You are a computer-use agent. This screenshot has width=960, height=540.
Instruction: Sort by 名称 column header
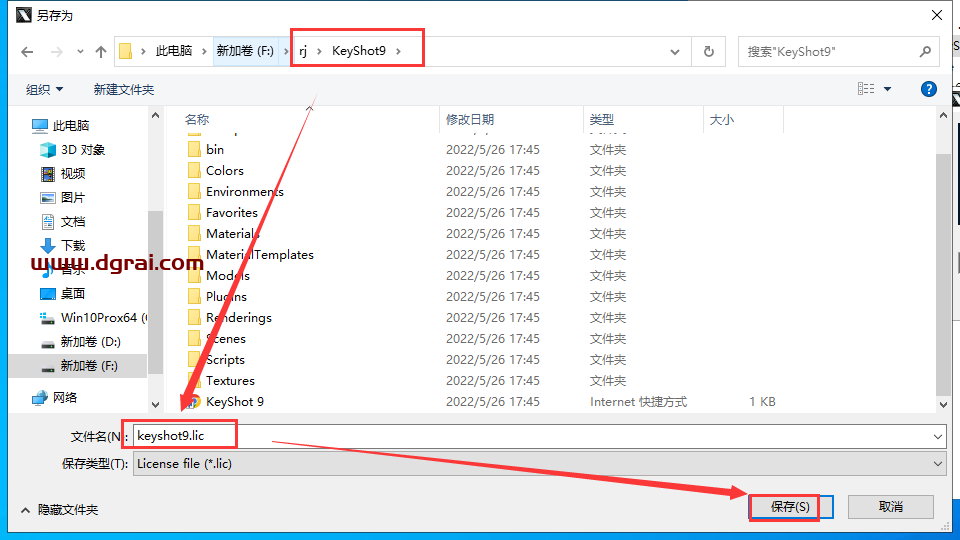pyautogui.click(x=197, y=120)
